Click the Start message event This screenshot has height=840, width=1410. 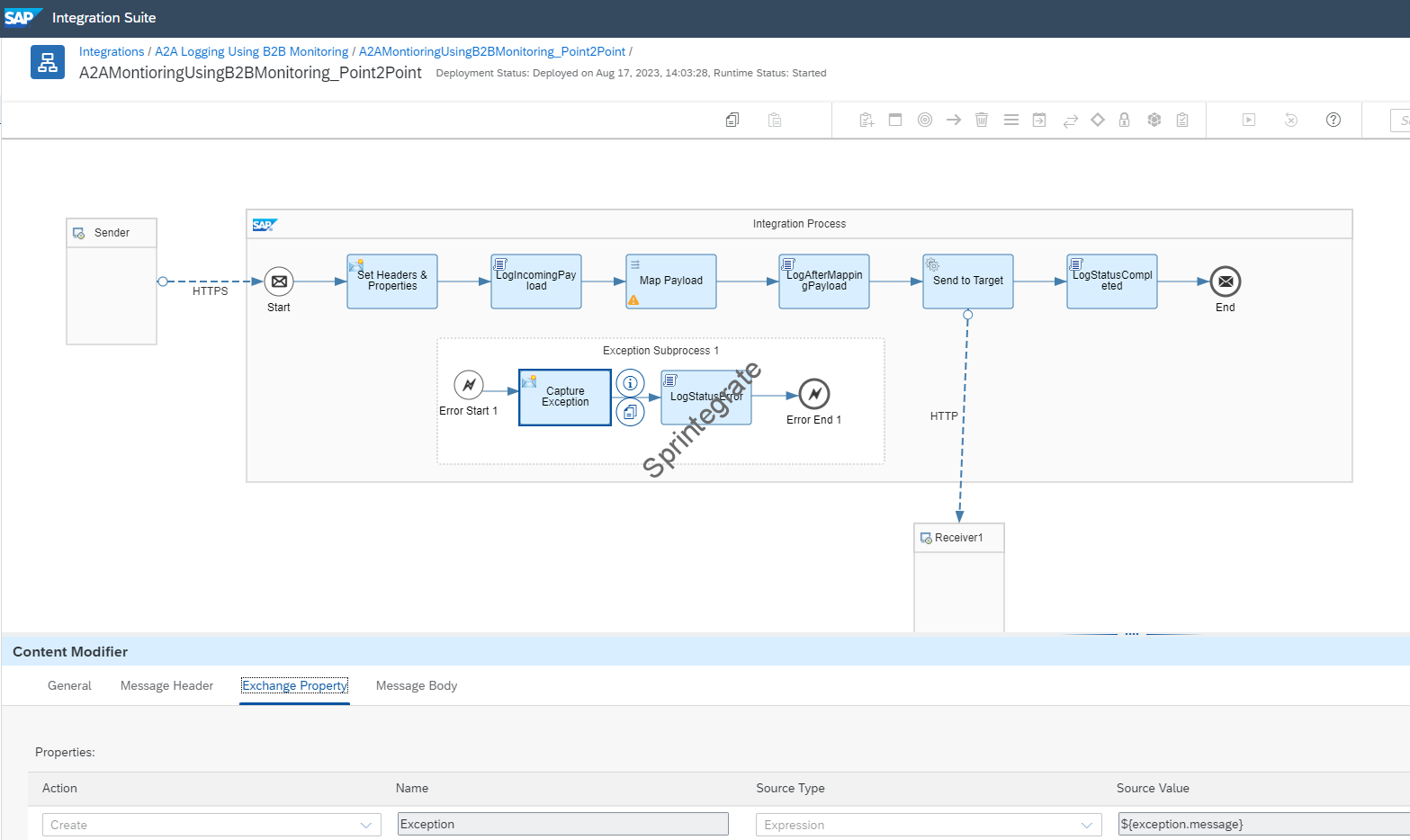[x=279, y=281]
